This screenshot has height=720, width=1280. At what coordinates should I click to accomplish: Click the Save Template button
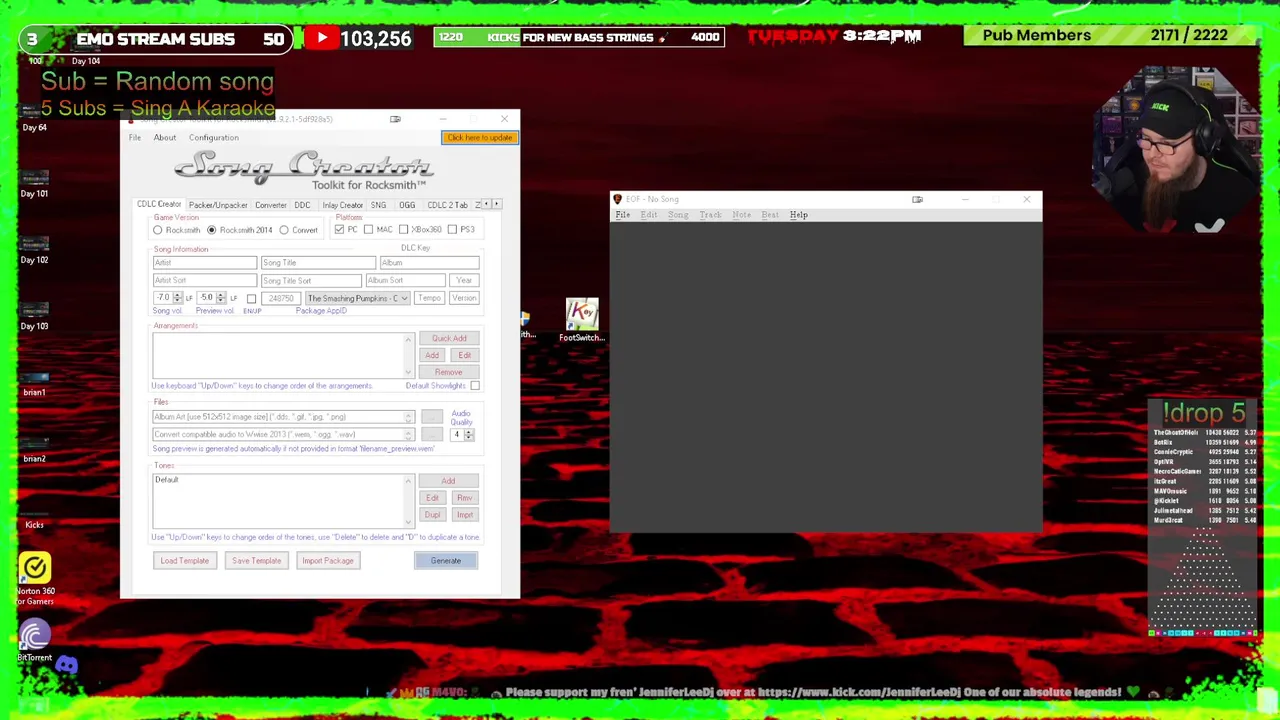pos(257,561)
